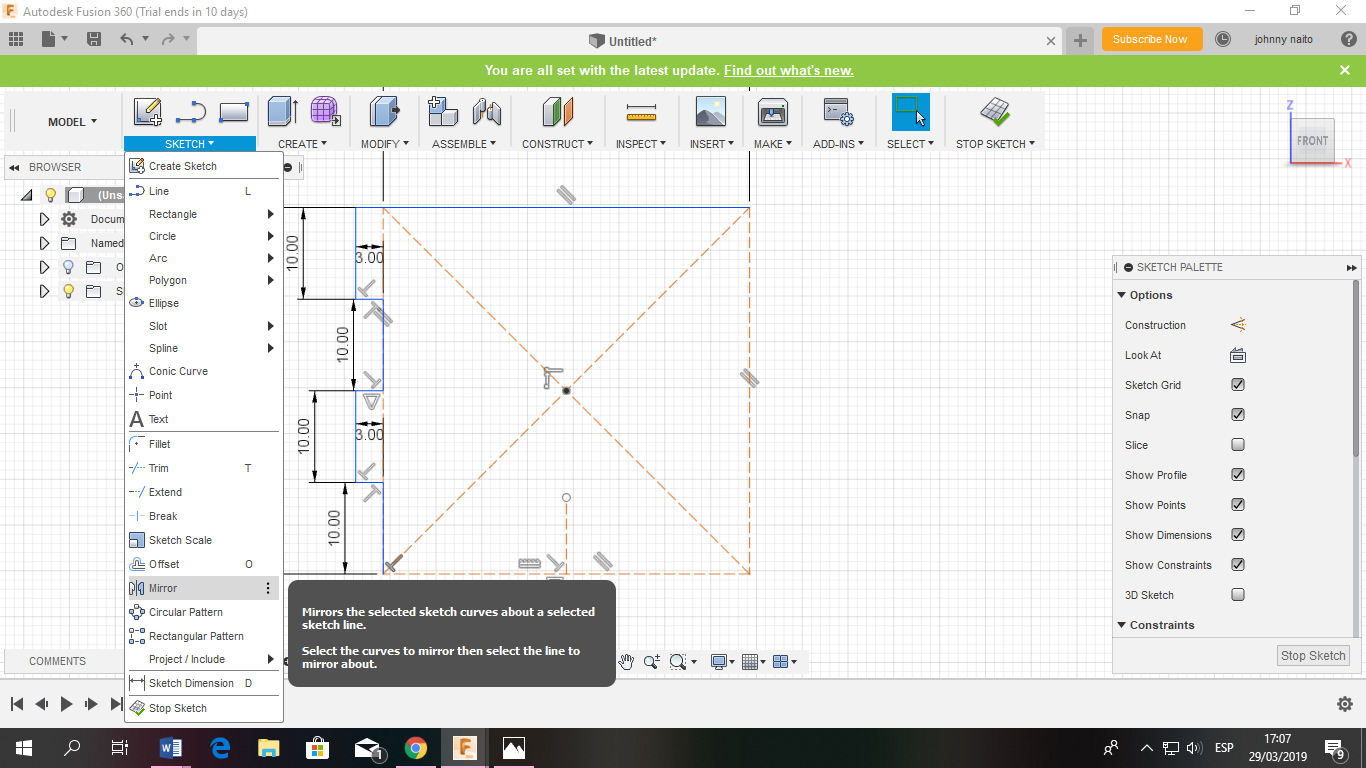Click the timeline play button

pos(66,704)
